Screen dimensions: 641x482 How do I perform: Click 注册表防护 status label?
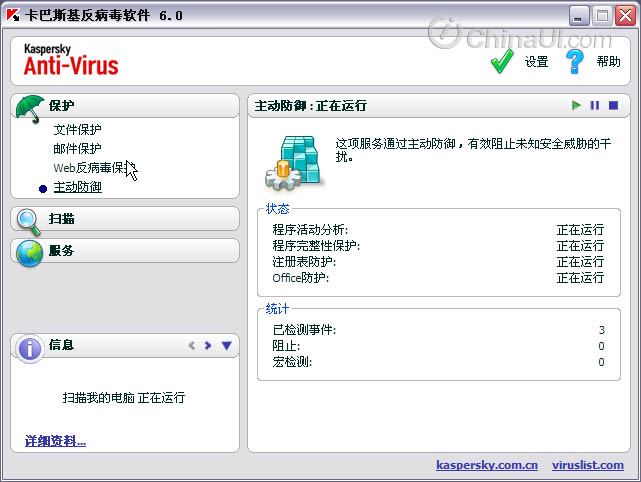click(x=304, y=262)
